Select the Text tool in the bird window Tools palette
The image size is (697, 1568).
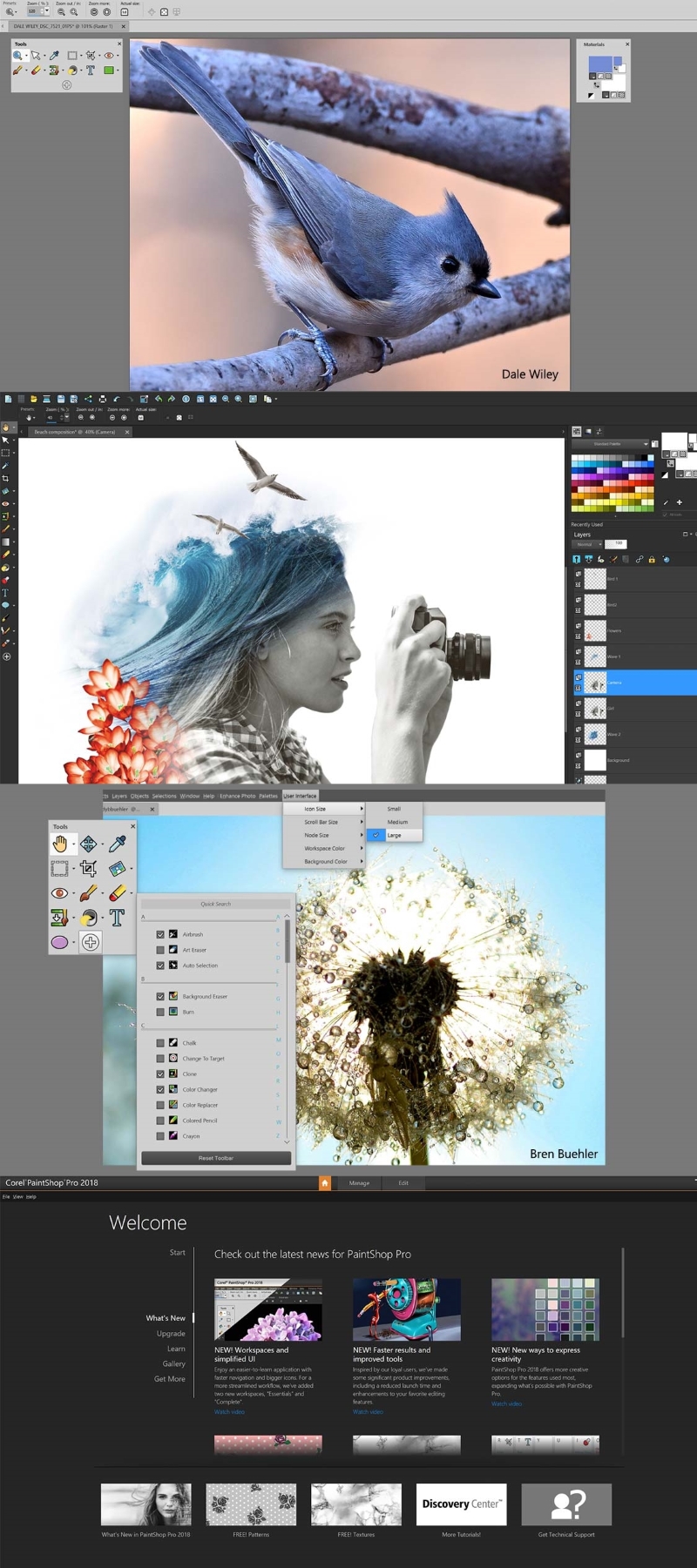click(x=90, y=70)
